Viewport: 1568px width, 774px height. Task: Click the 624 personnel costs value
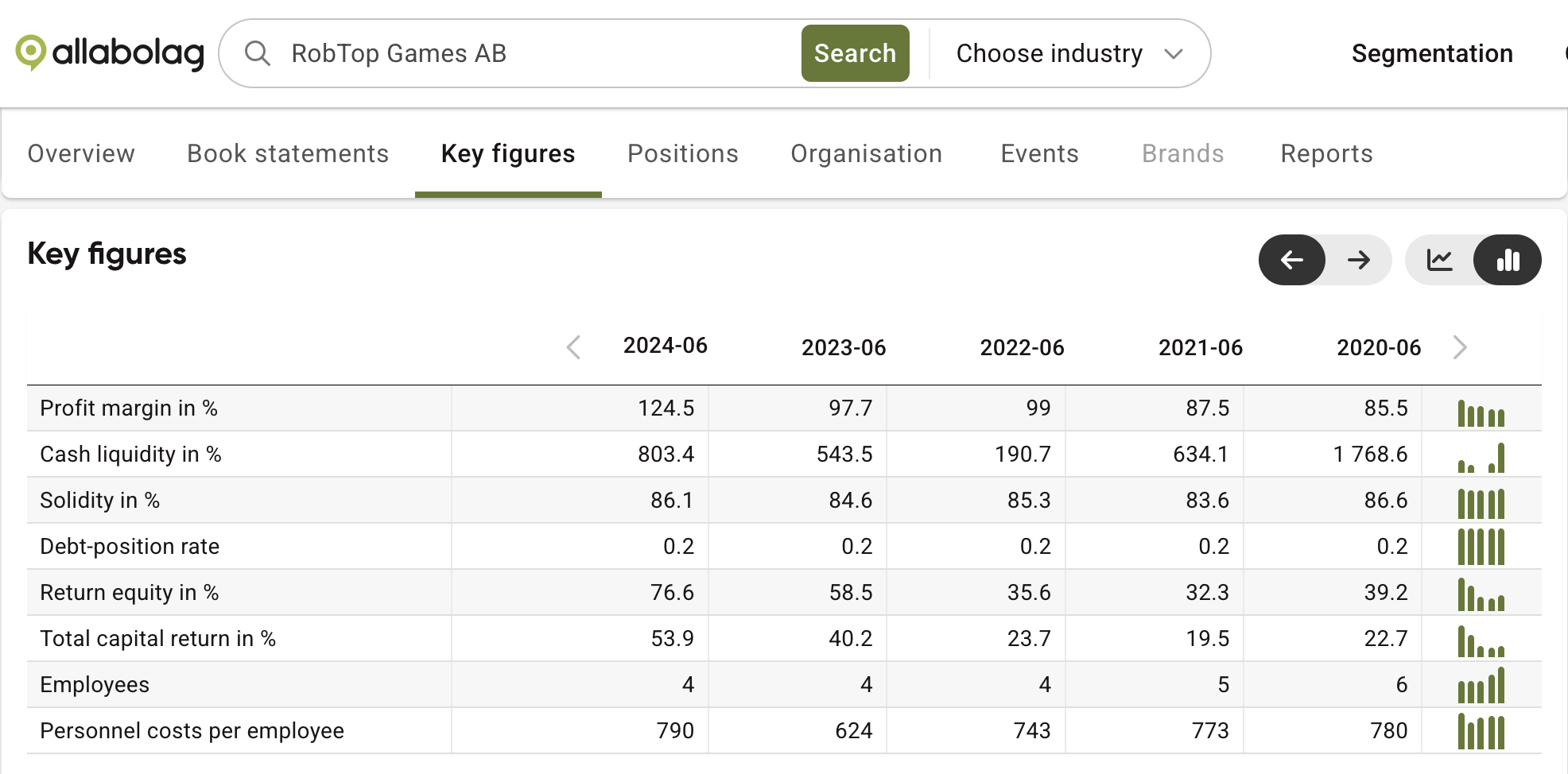[854, 731]
